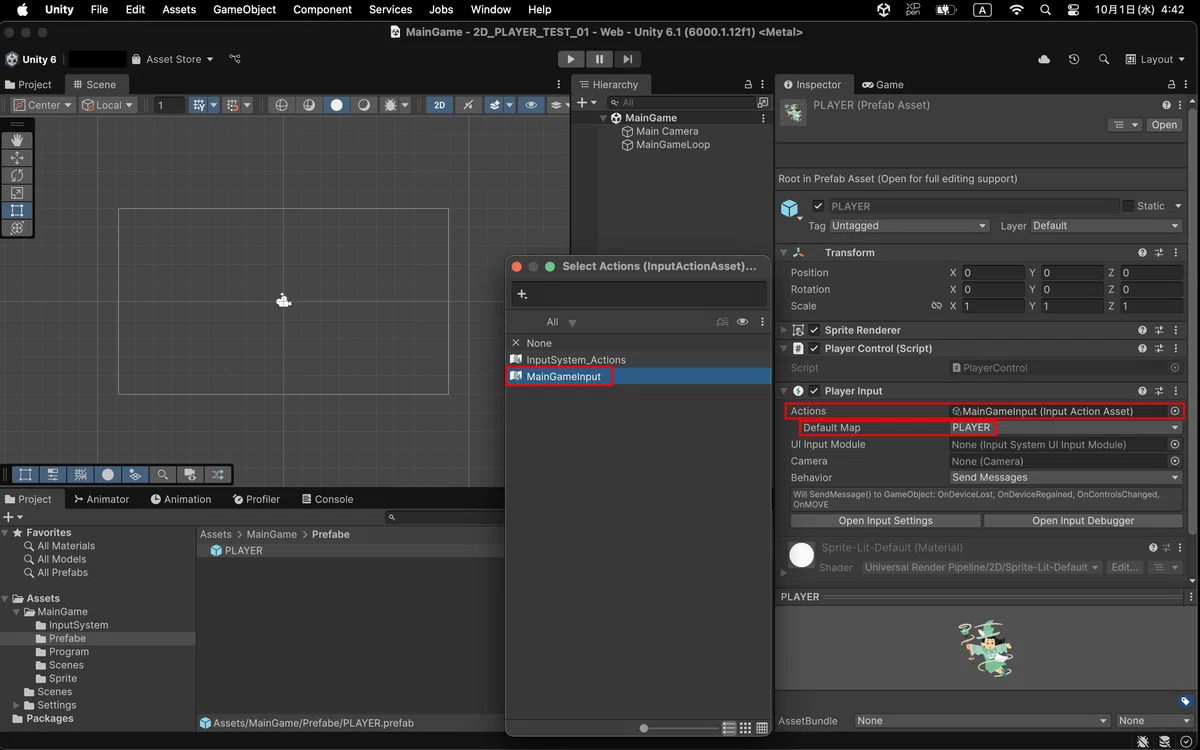Open the Layer Default dropdown
This screenshot has width=1200, height=750.
point(1106,226)
